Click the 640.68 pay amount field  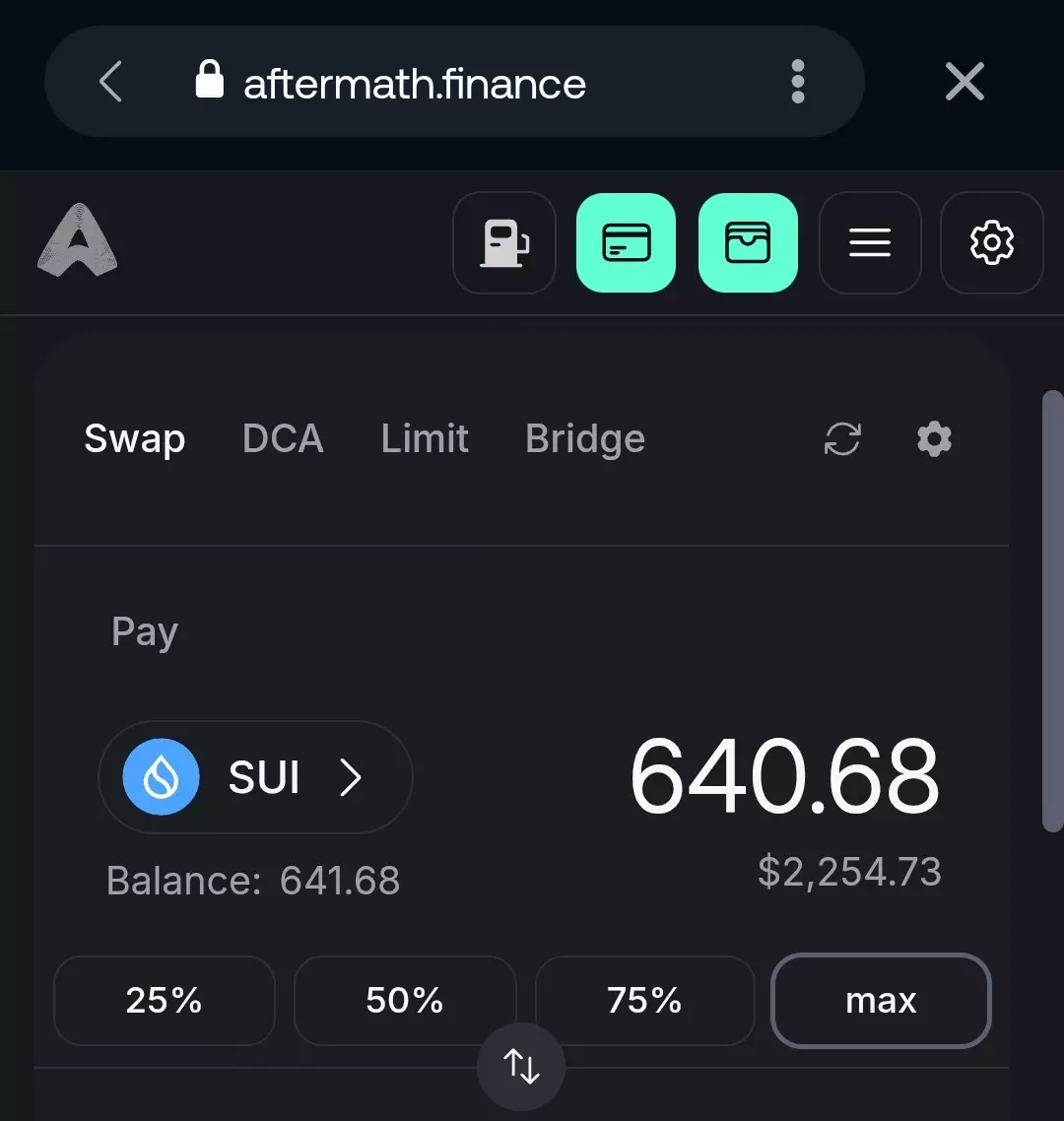click(784, 778)
